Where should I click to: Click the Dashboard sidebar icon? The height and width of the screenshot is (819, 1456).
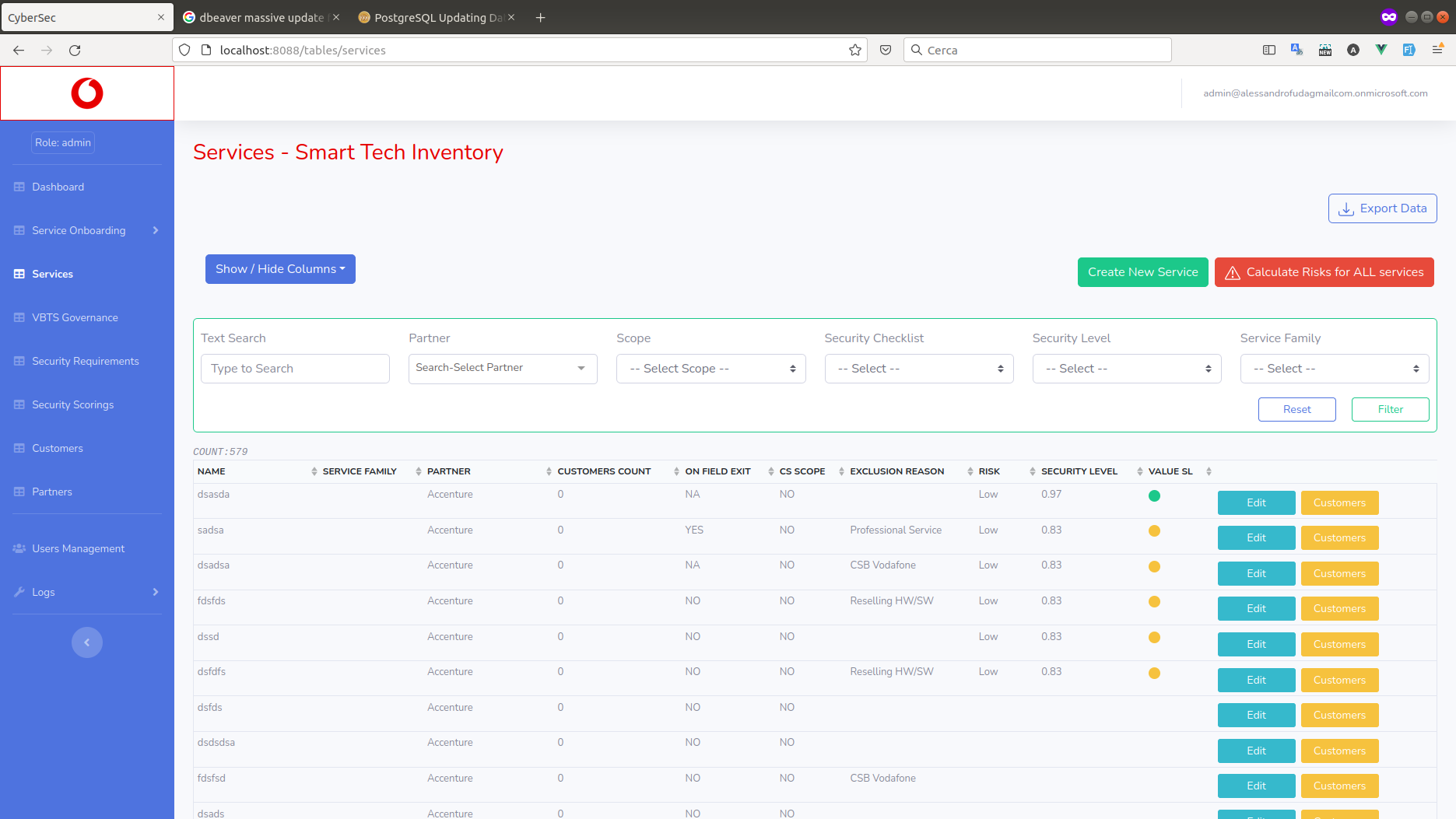[x=19, y=187]
